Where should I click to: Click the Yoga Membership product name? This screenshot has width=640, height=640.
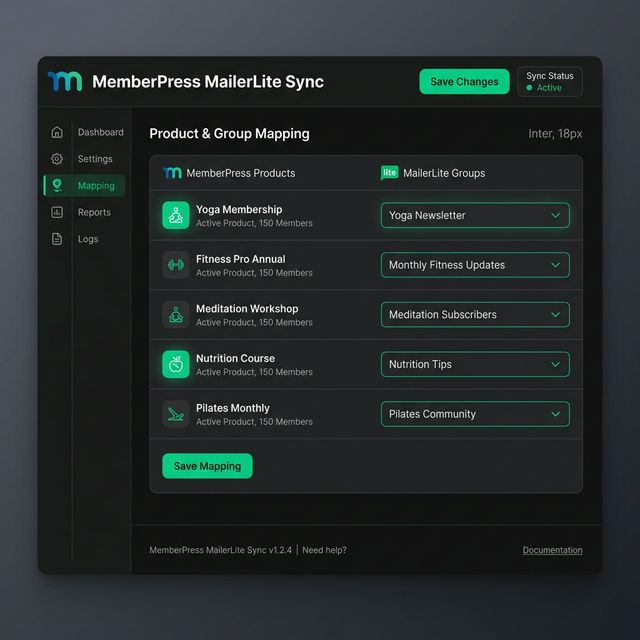point(239,209)
